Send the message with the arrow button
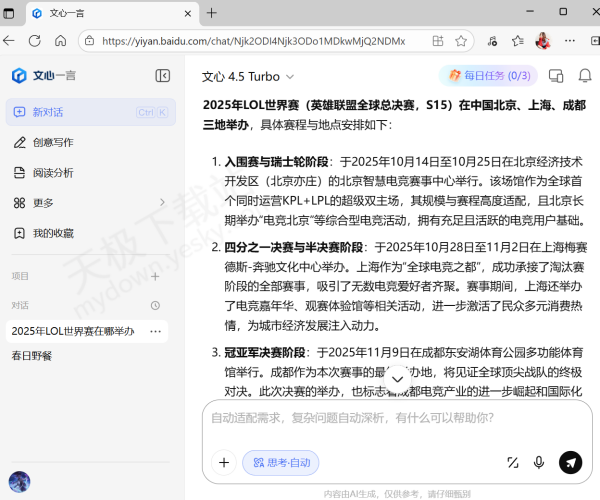 point(570,462)
